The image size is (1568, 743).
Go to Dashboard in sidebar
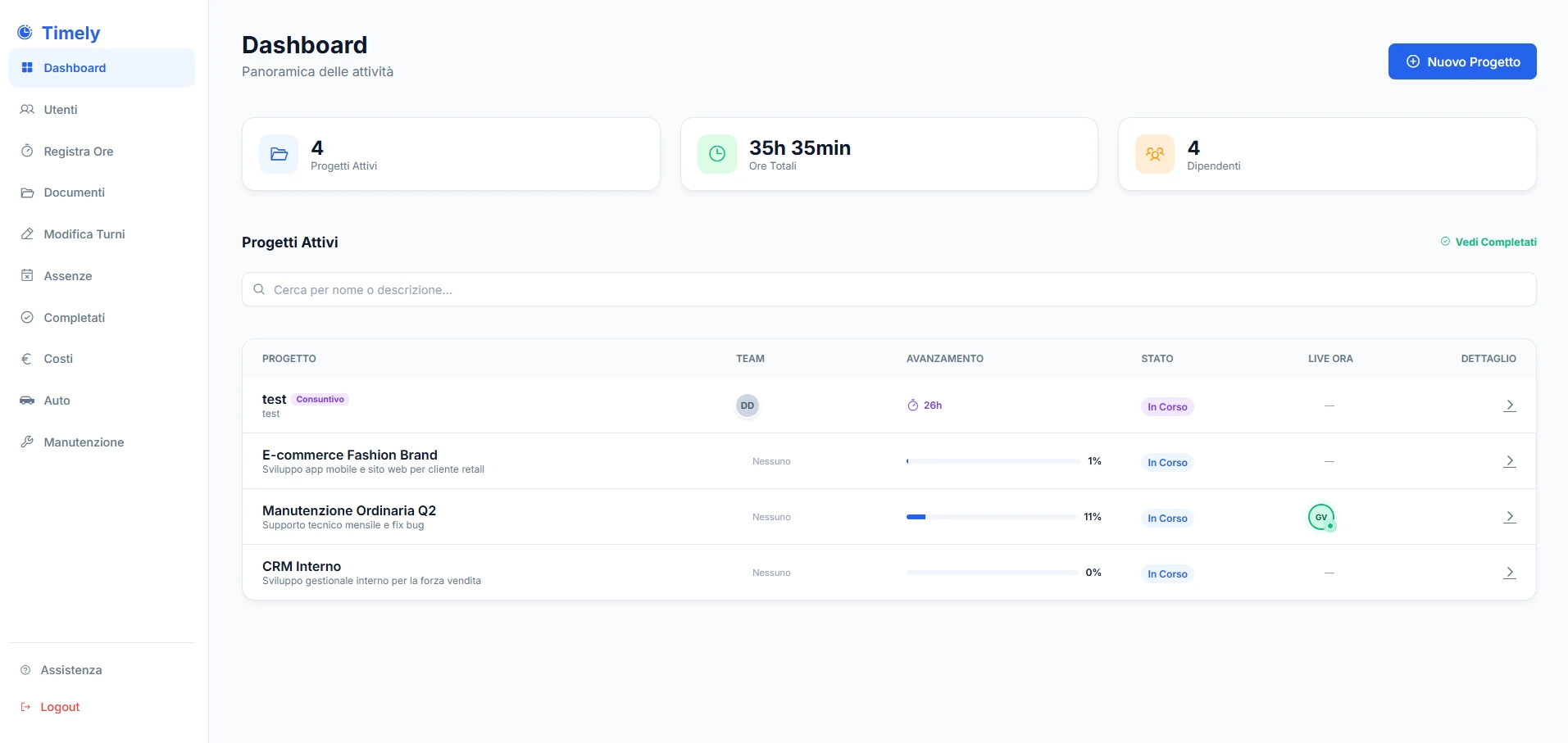[x=102, y=68]
